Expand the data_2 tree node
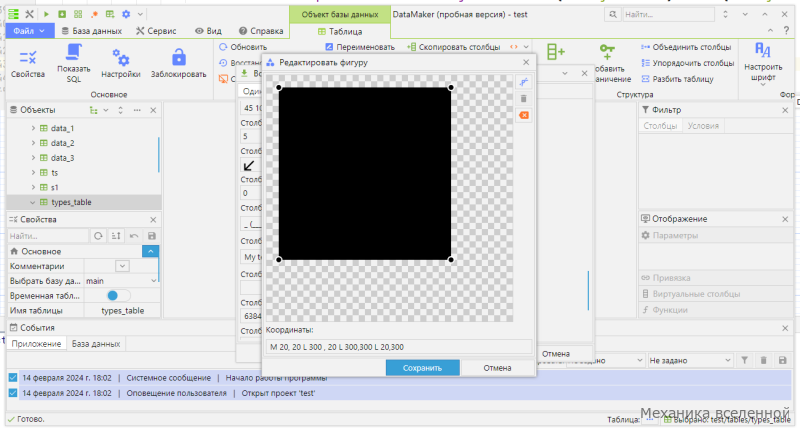The width and height of the screenshot is (800, 431). click(x=33, y=143)
